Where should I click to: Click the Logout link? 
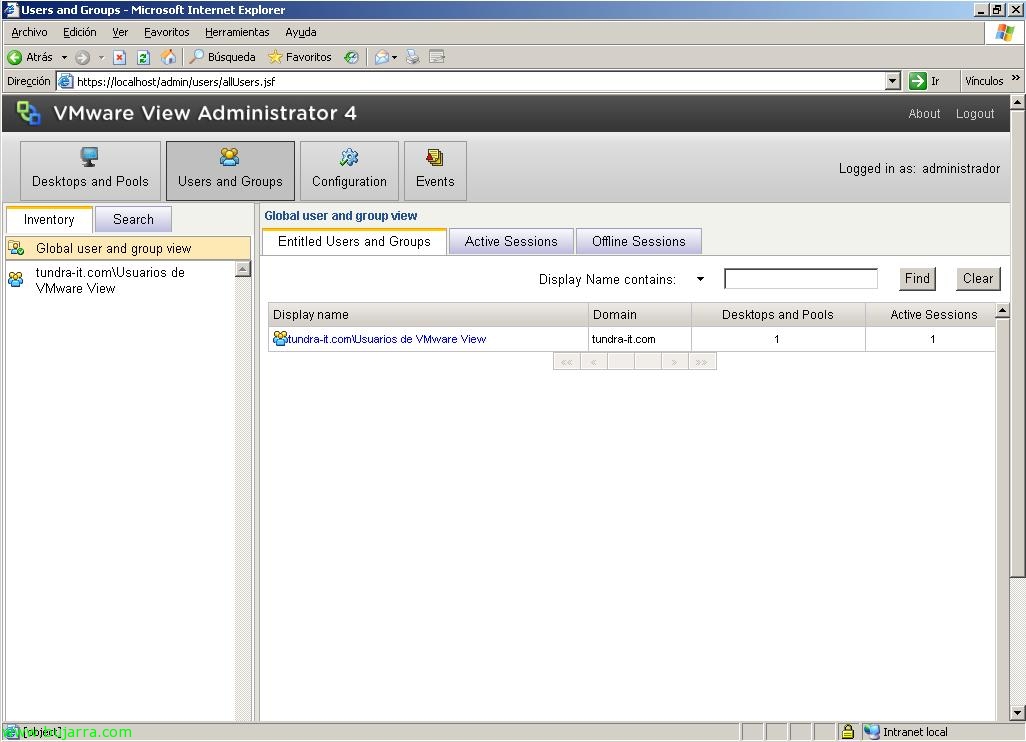(975, 114)
